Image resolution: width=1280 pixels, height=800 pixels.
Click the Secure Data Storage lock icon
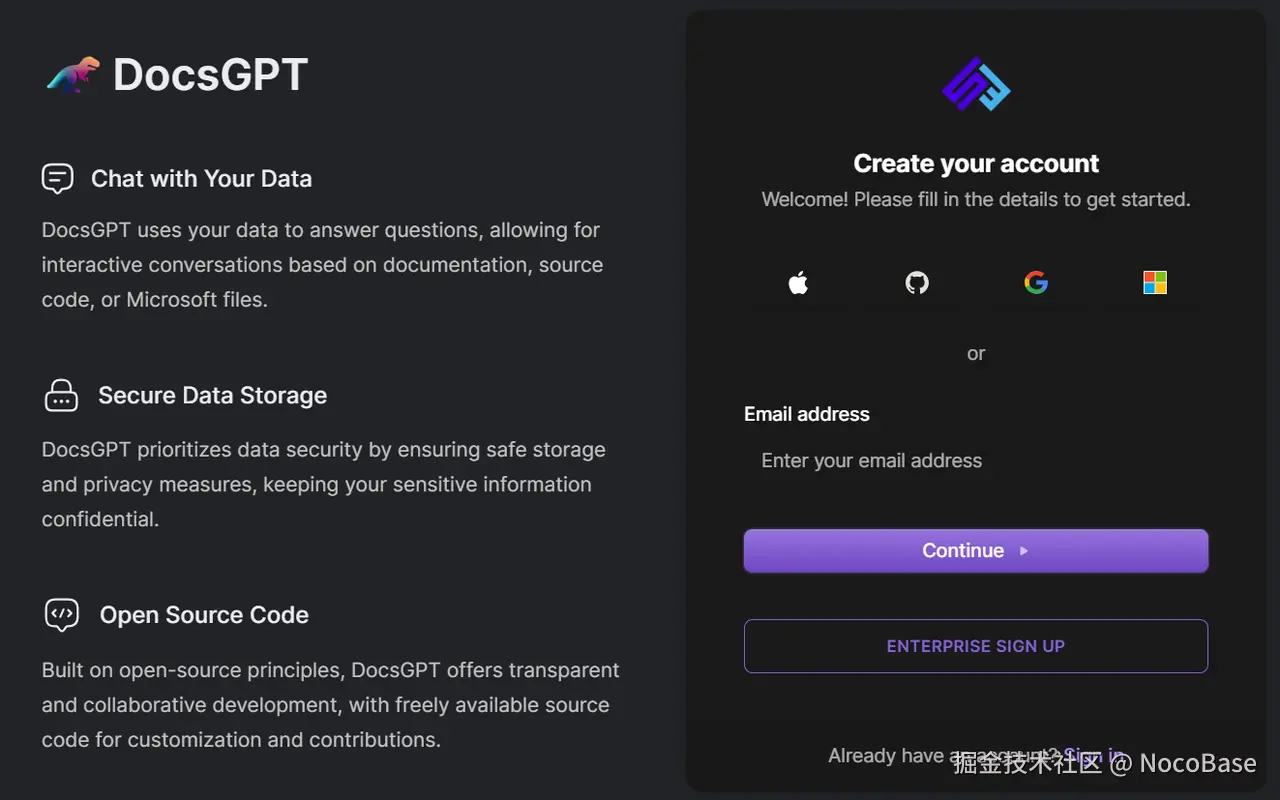[x=61, y=395]
